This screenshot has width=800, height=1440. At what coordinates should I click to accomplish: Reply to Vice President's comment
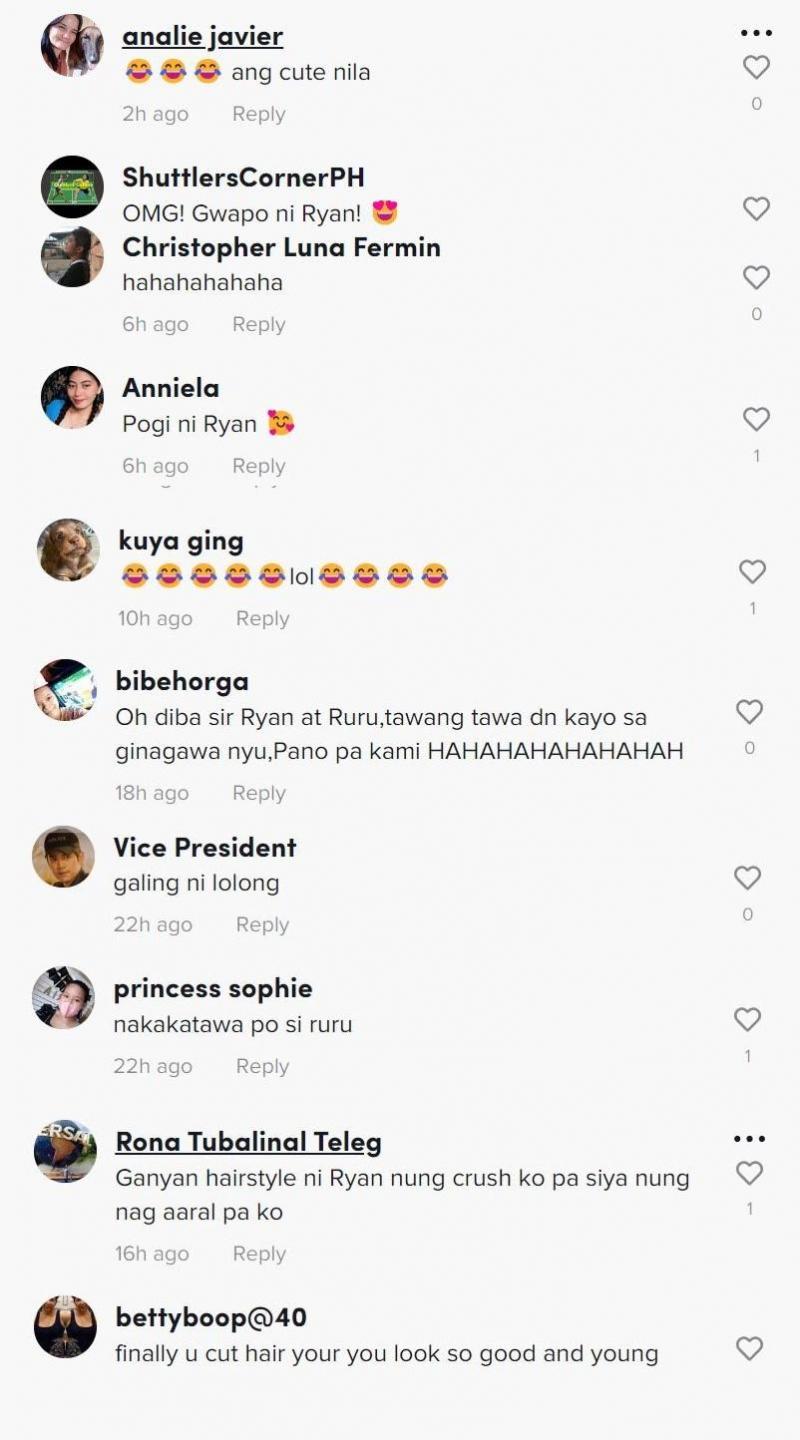pyautogui.click(x=262, y=924)
